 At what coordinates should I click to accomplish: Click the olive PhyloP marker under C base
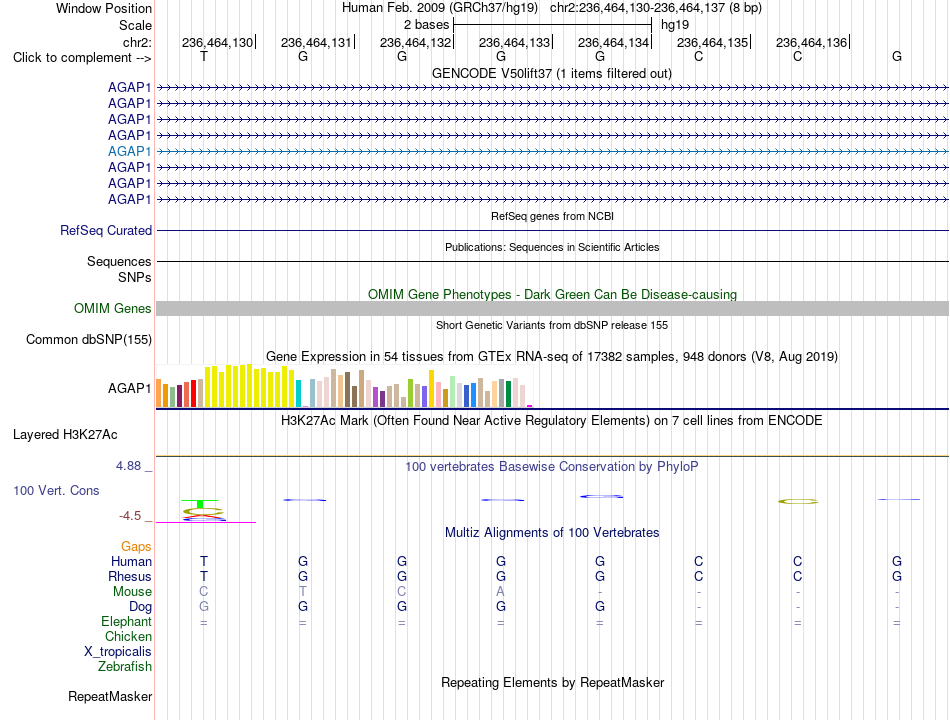click(x=798, y=501)
